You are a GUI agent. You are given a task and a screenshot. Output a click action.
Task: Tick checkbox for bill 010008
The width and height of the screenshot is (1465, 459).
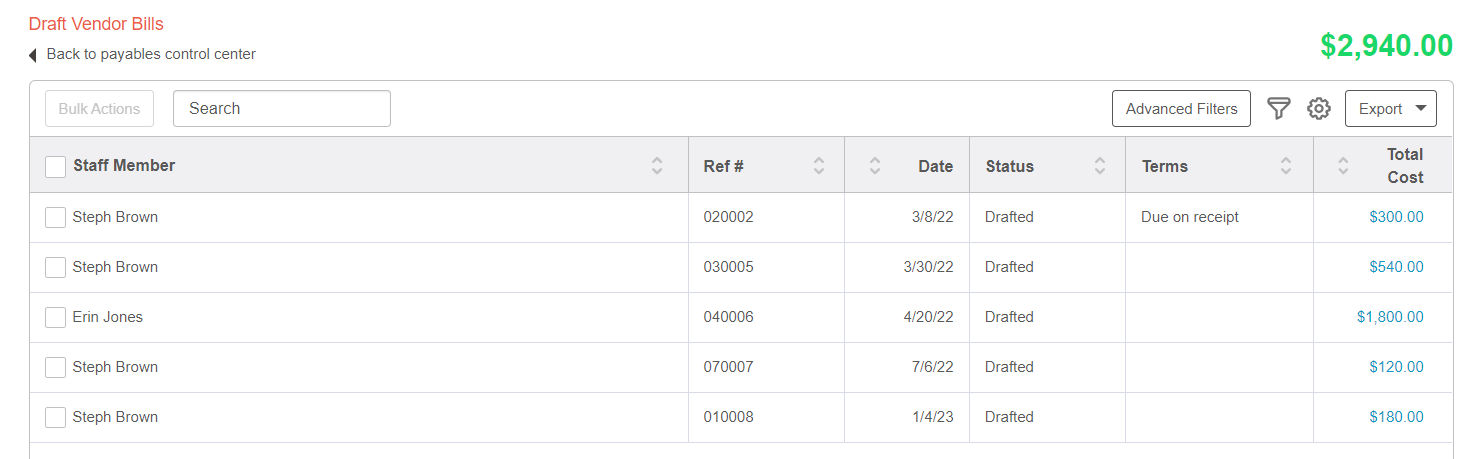[56, 417]
